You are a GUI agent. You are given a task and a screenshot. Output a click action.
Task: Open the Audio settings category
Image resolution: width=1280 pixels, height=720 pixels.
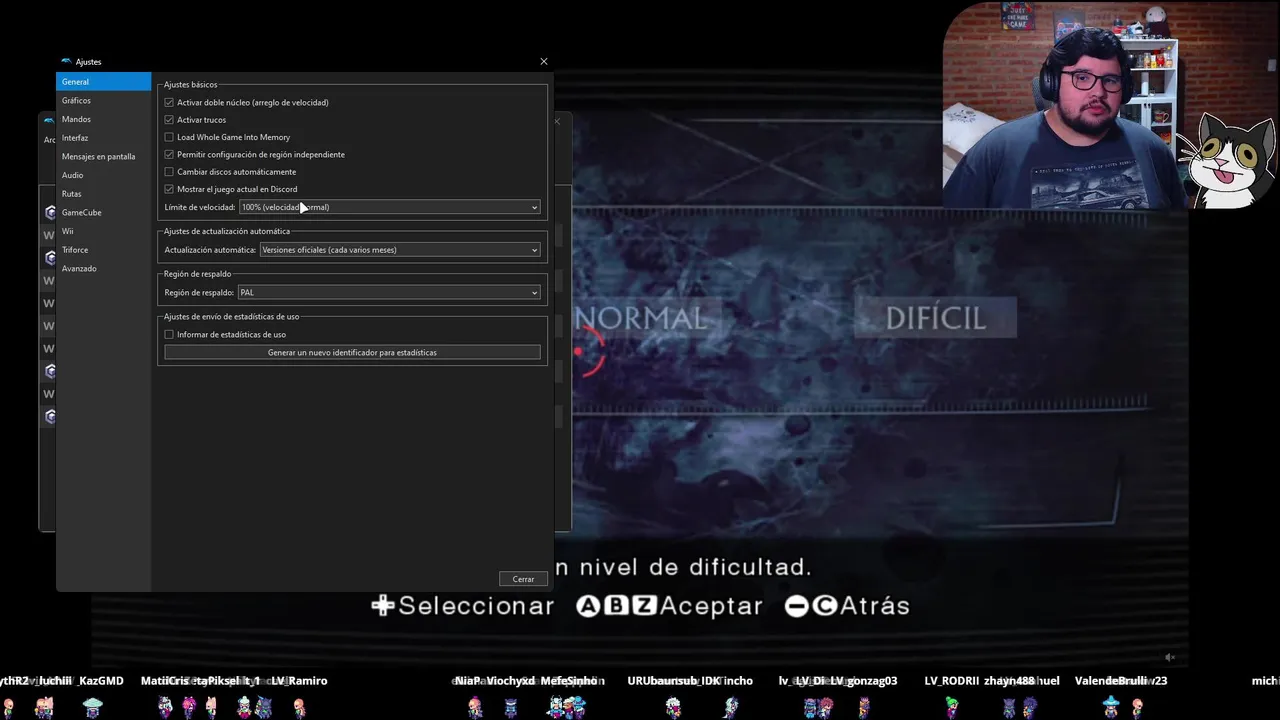pos(103,175)
